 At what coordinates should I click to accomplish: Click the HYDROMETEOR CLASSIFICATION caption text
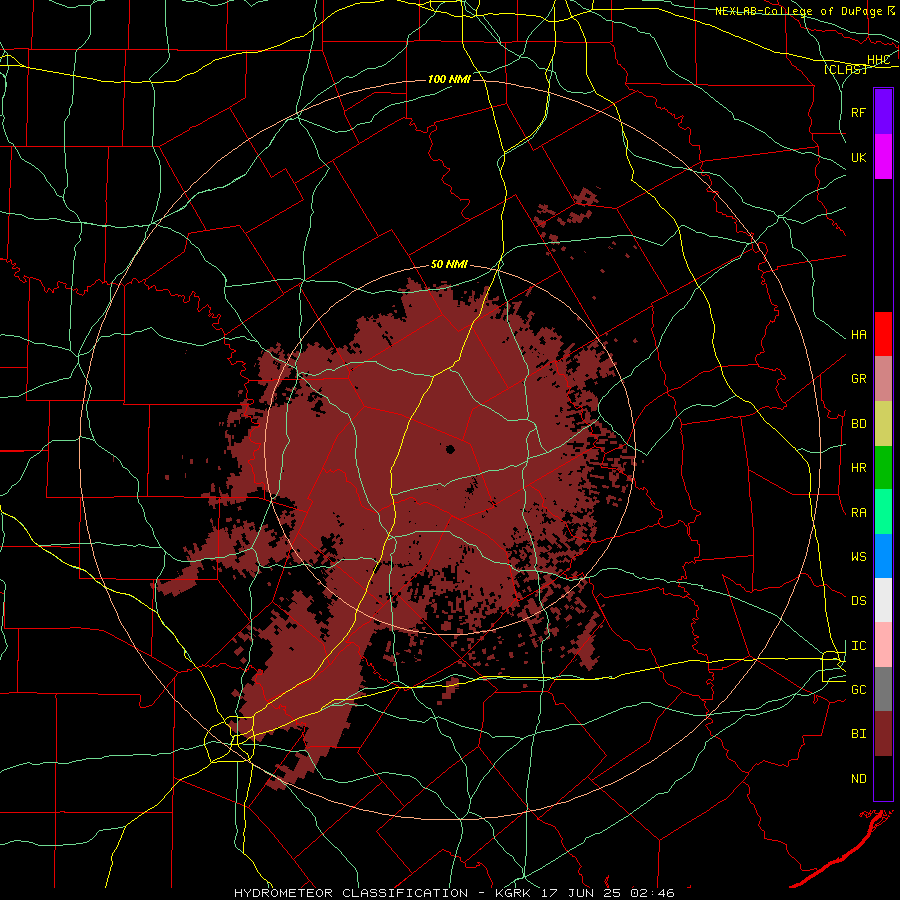pyautogui.click(x=351, y=893)
